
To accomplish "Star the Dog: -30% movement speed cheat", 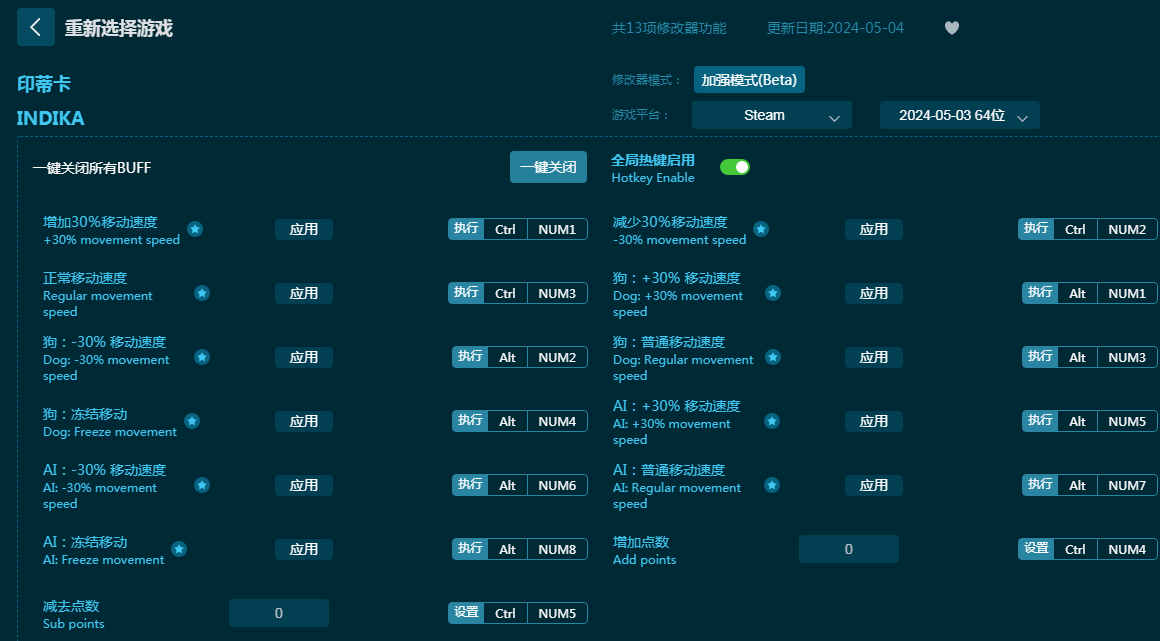I will 202,358.
